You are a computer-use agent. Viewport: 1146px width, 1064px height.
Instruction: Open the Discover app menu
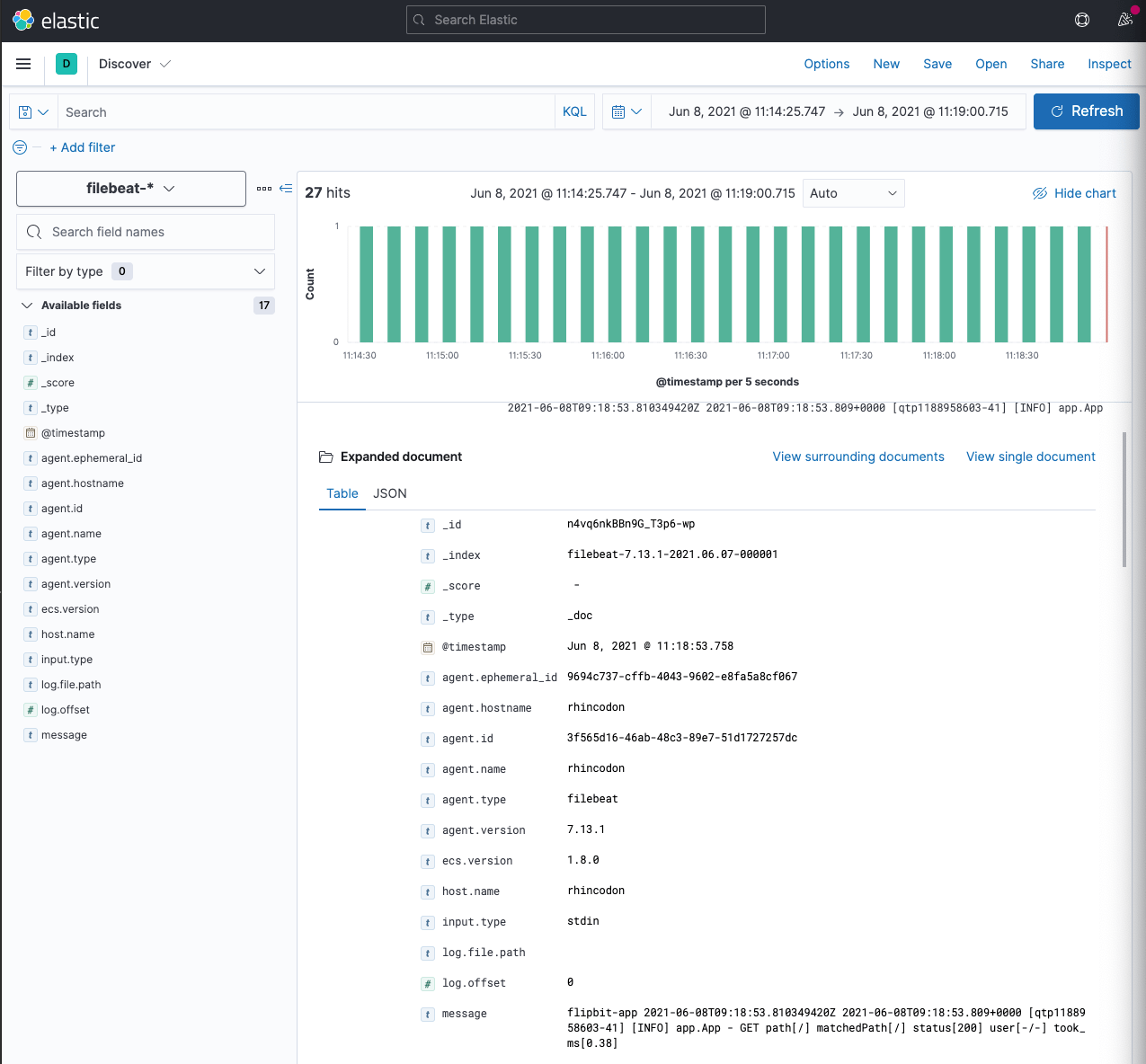tap(135, 64)
